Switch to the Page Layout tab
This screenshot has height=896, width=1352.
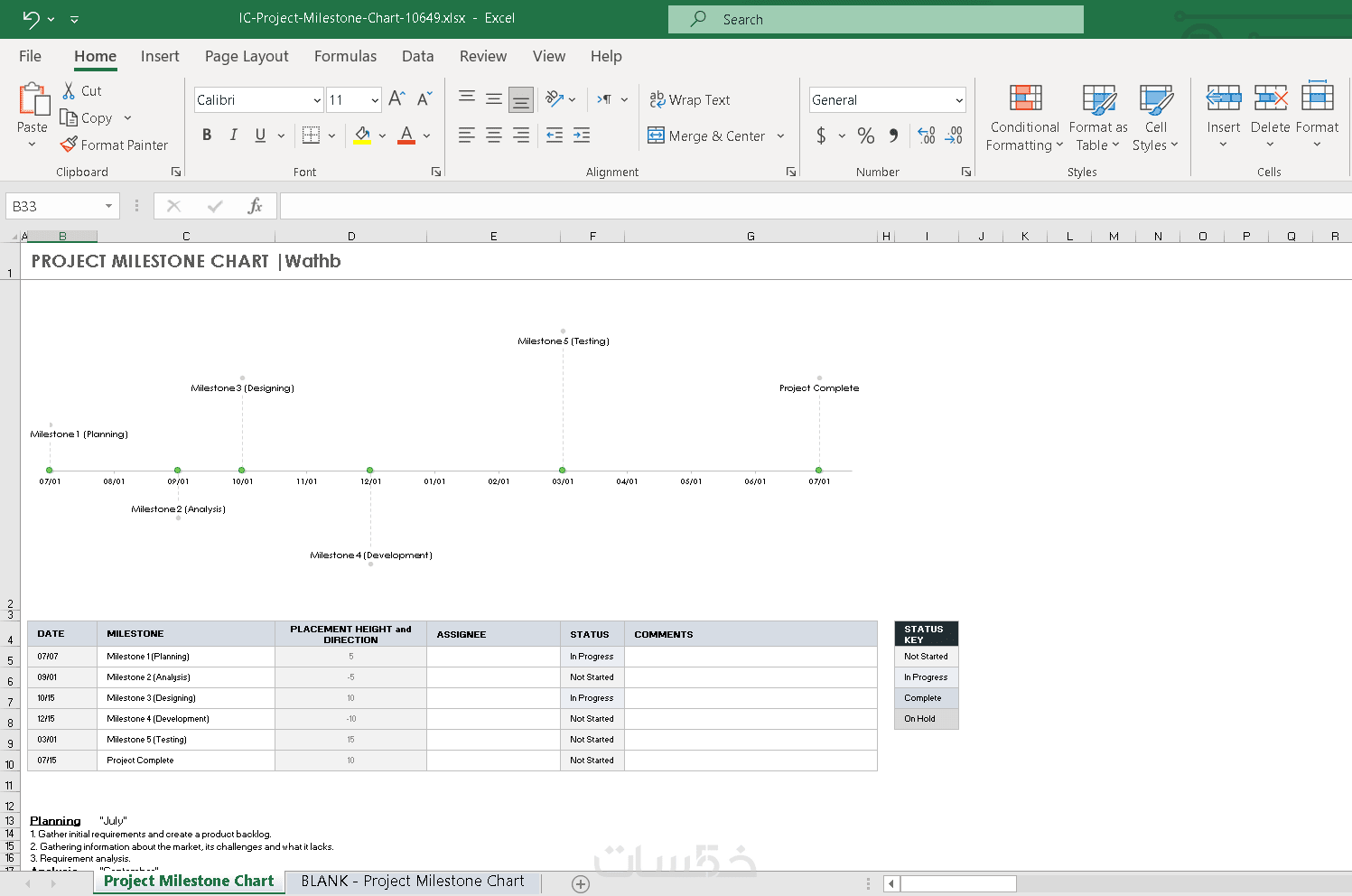pyautogui.click(x=247, y=56)
